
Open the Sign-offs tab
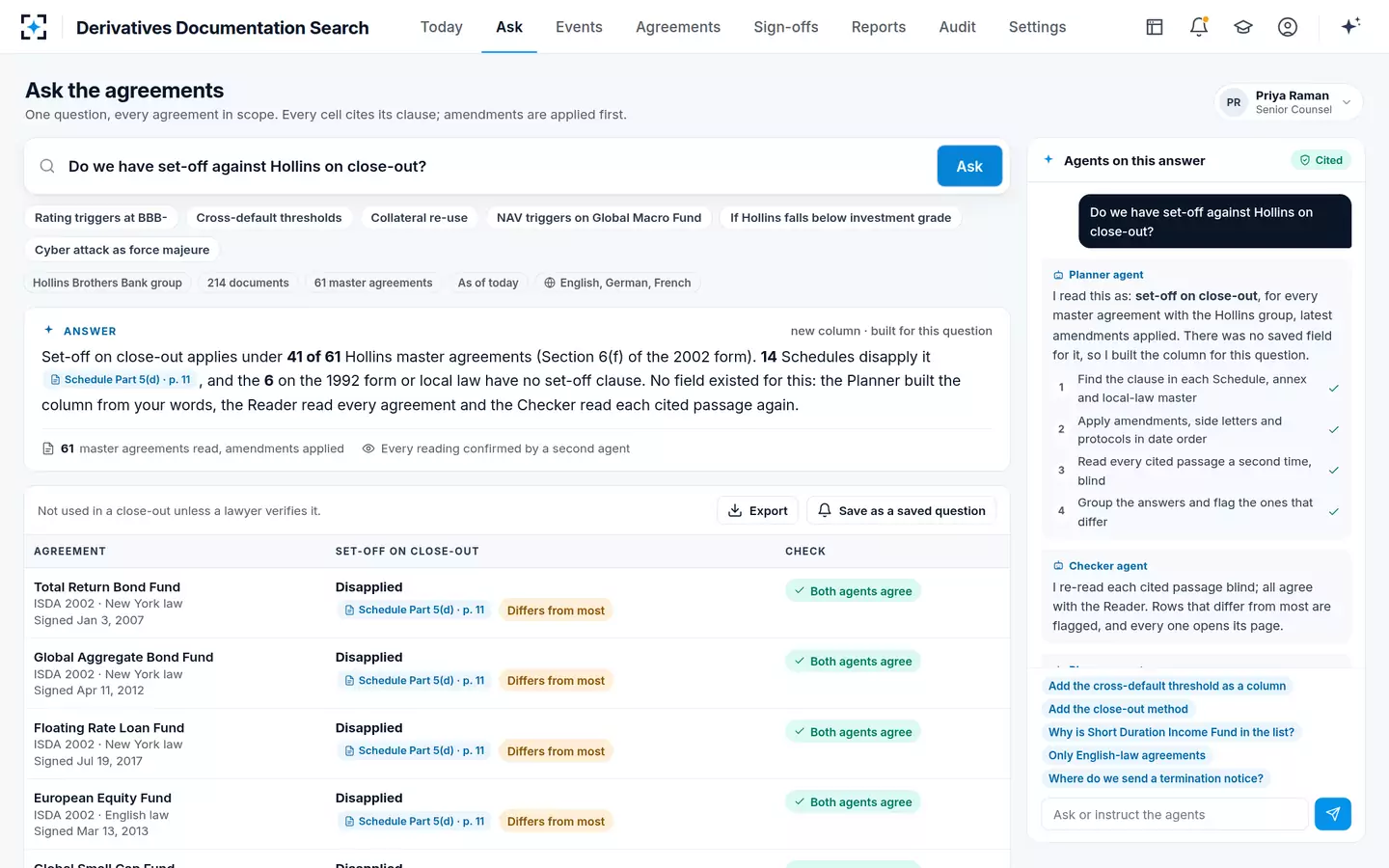(786, 27)
